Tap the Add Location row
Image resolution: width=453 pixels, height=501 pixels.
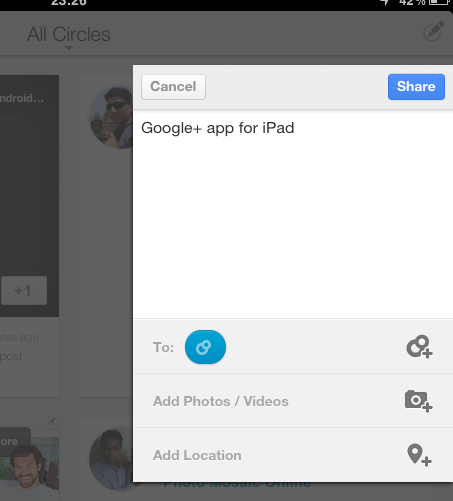coord(293,455)
